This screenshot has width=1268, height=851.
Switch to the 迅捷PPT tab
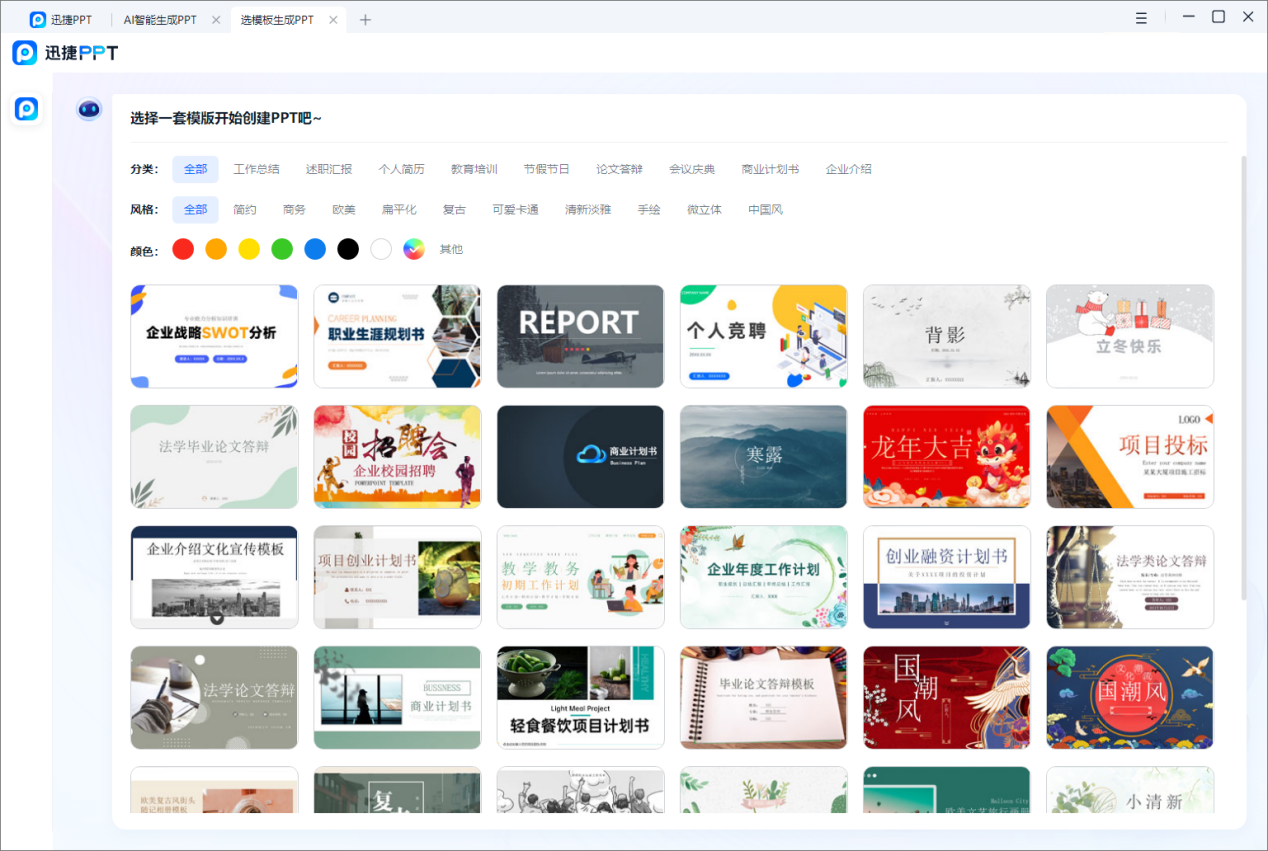61,19
